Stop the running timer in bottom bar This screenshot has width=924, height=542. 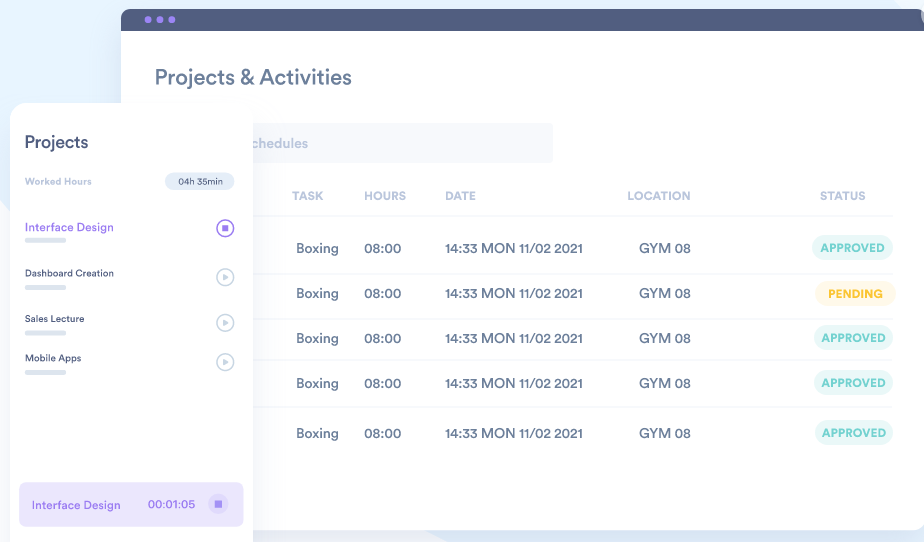[218, 504]
